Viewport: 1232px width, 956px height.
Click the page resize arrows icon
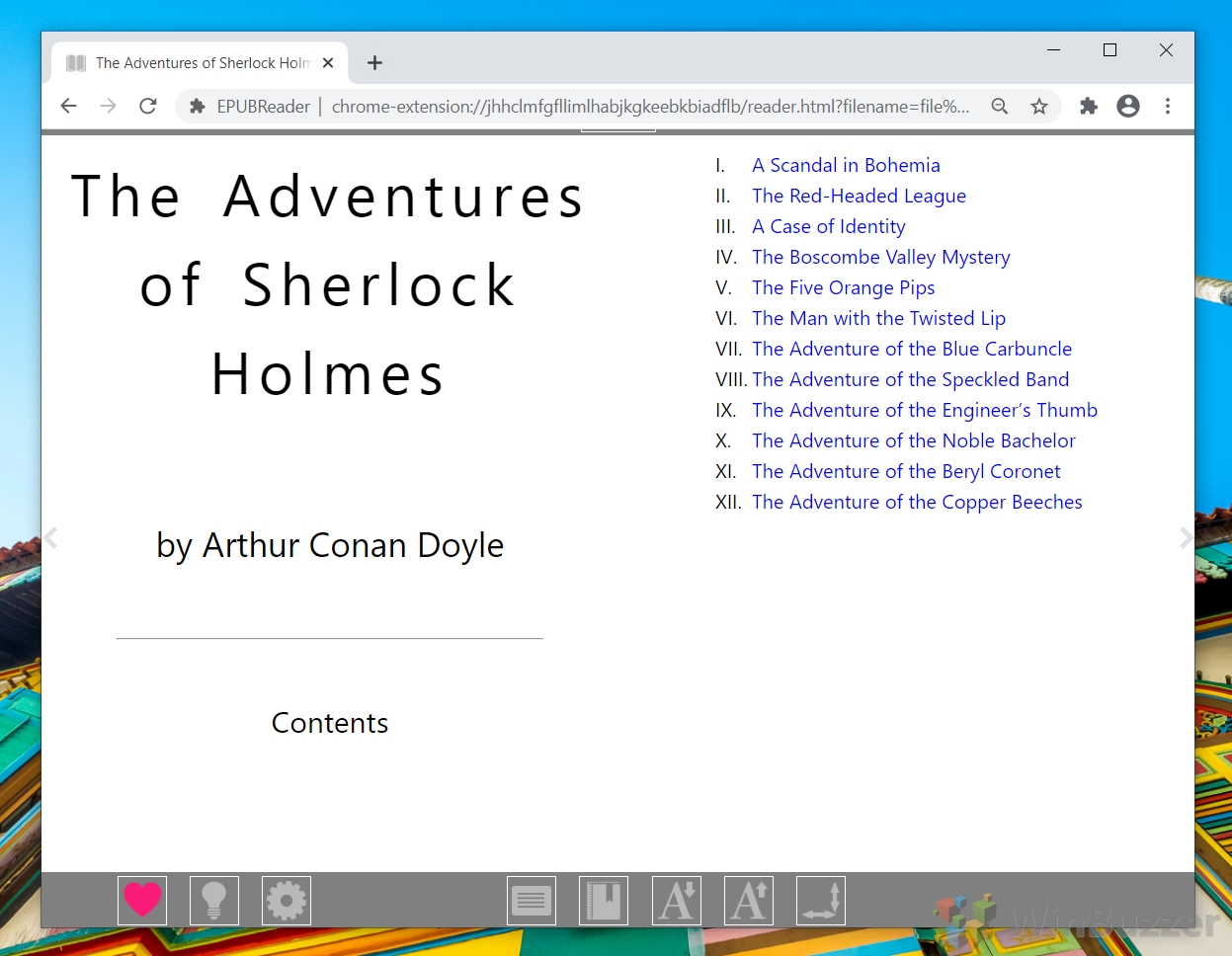click(x=821, y=901)
